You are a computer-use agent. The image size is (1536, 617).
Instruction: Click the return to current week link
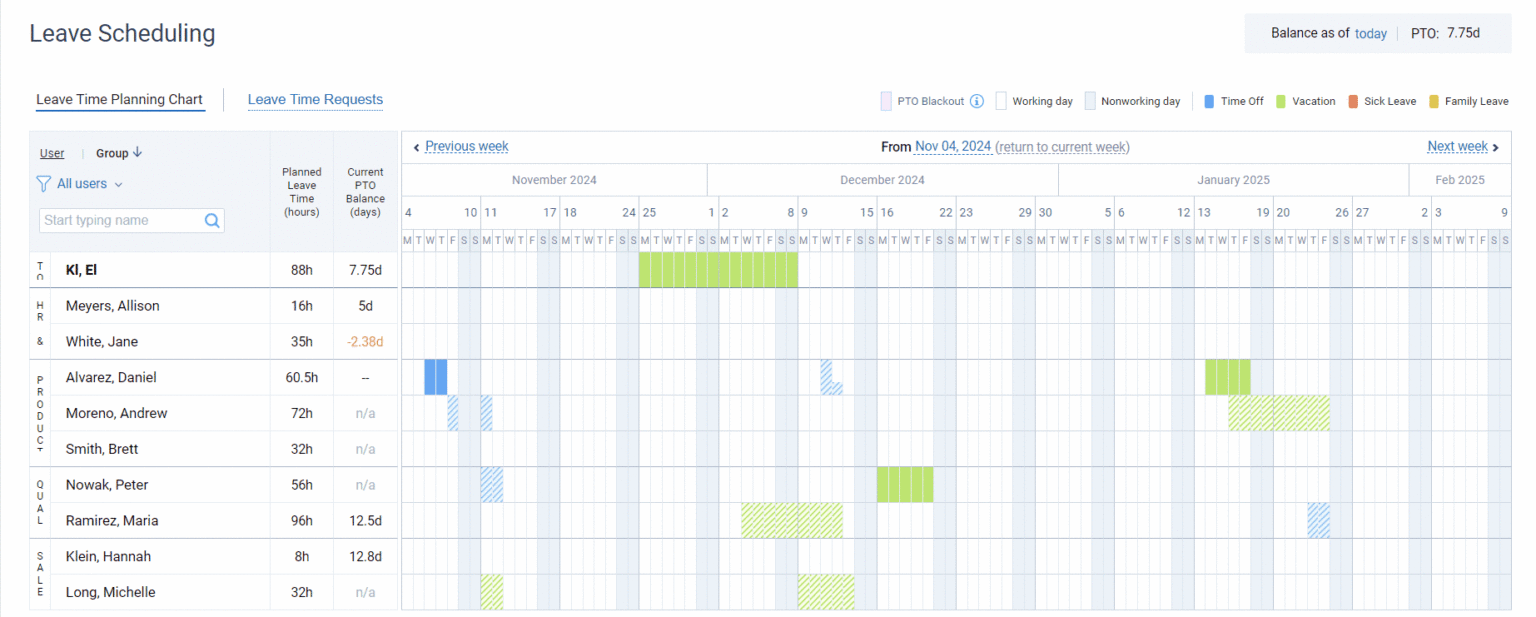tap(1063, 147)
